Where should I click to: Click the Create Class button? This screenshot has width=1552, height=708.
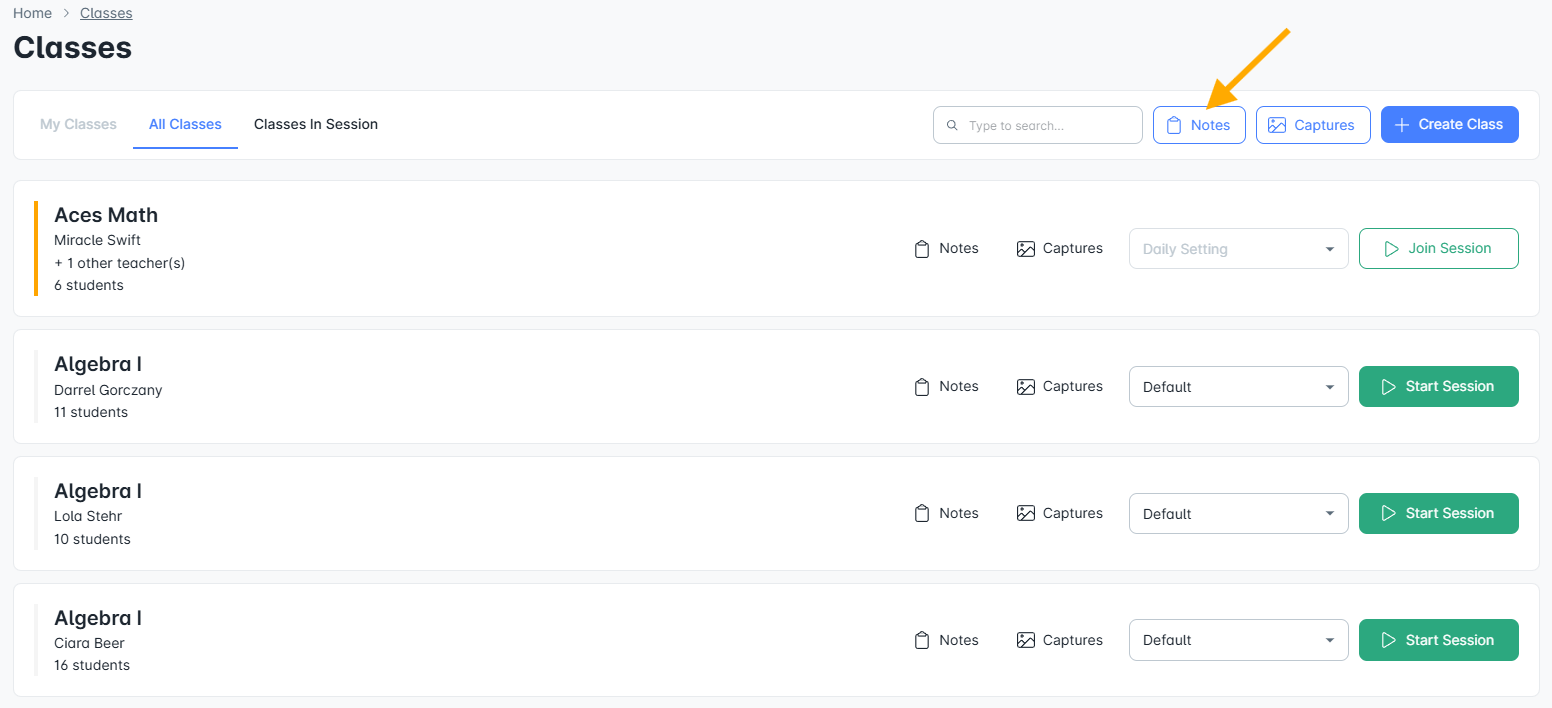tap(1450, 125)
